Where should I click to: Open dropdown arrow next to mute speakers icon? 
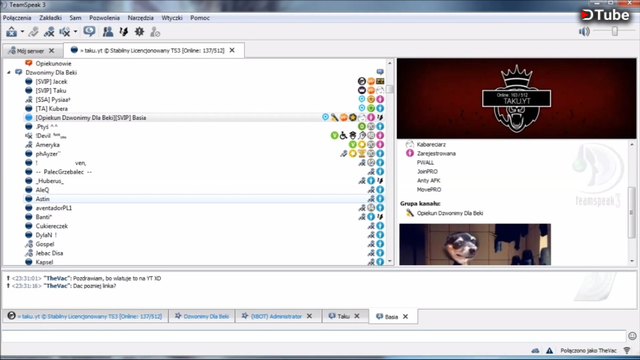(x=76, y=32)
